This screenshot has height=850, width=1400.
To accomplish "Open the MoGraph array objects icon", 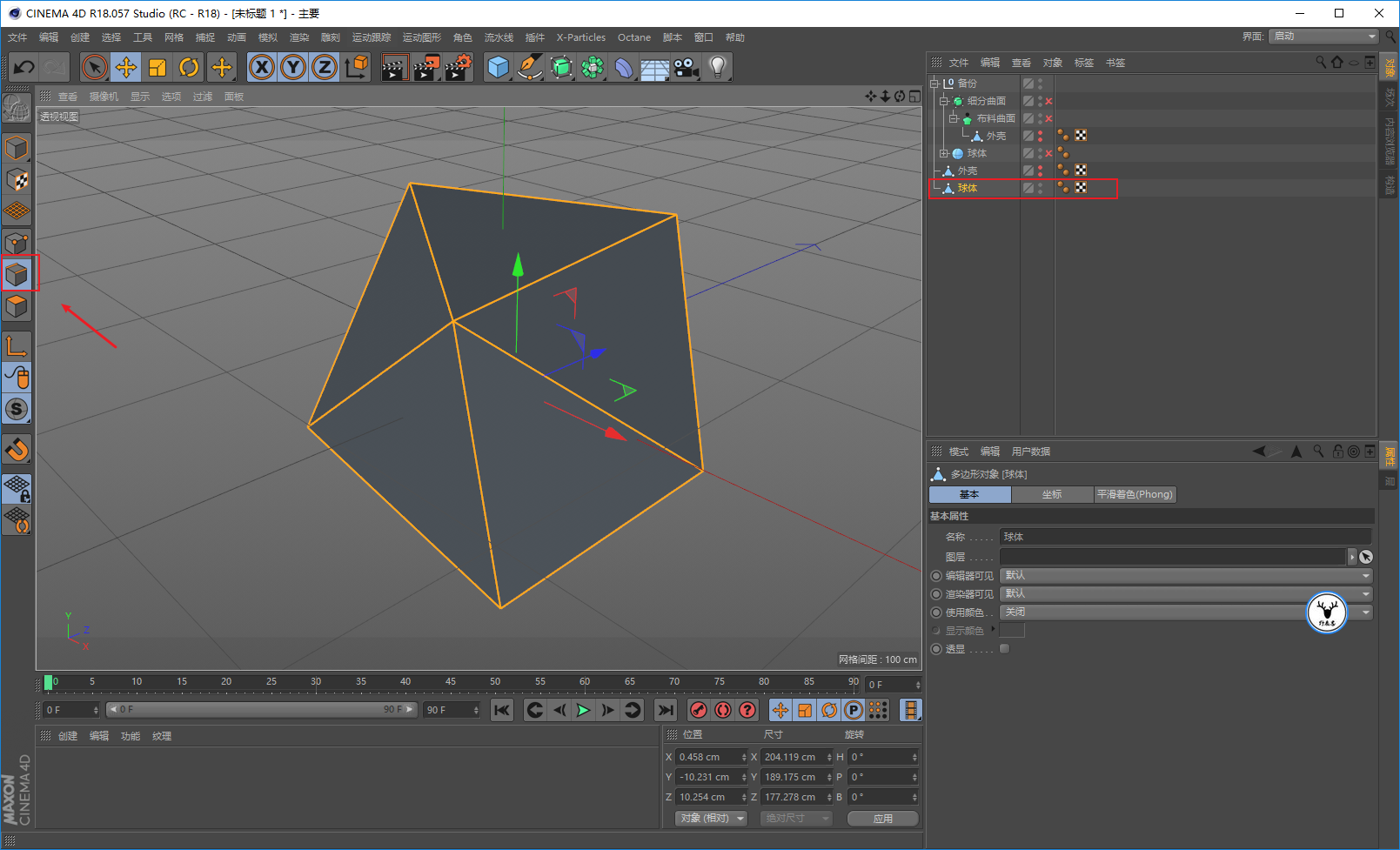I will pos(593,67).
